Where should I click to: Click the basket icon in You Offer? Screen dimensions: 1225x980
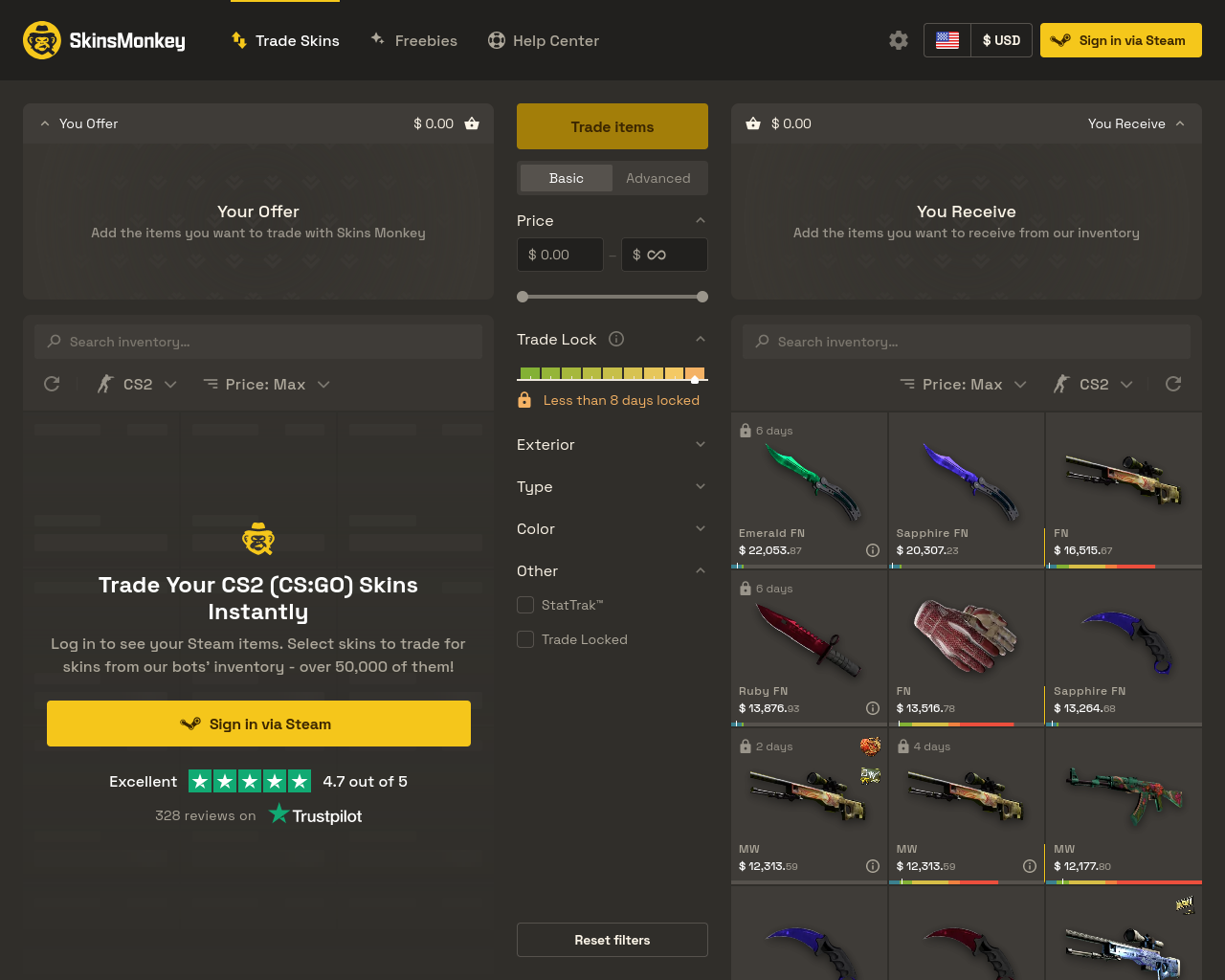[x=472, y=123]
